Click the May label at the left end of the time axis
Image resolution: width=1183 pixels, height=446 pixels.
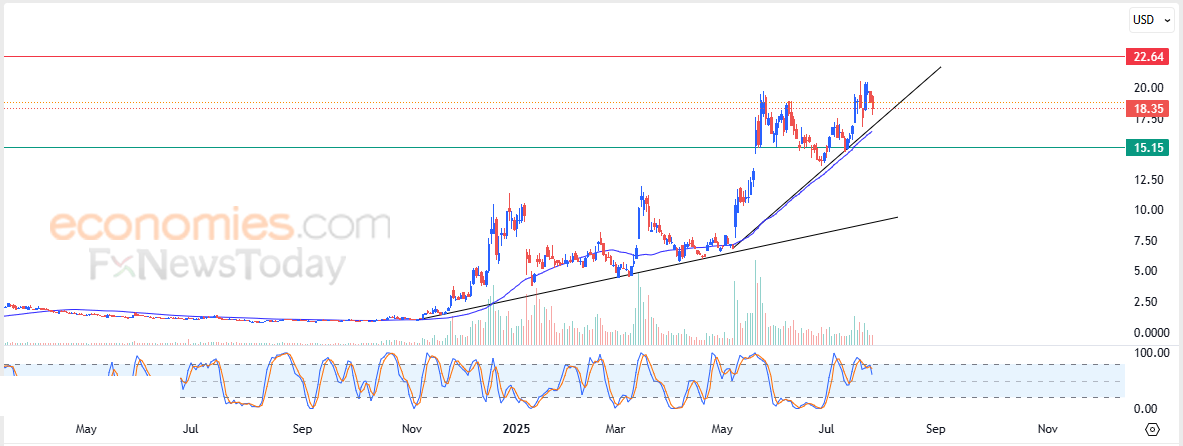[x=86, y=429]
